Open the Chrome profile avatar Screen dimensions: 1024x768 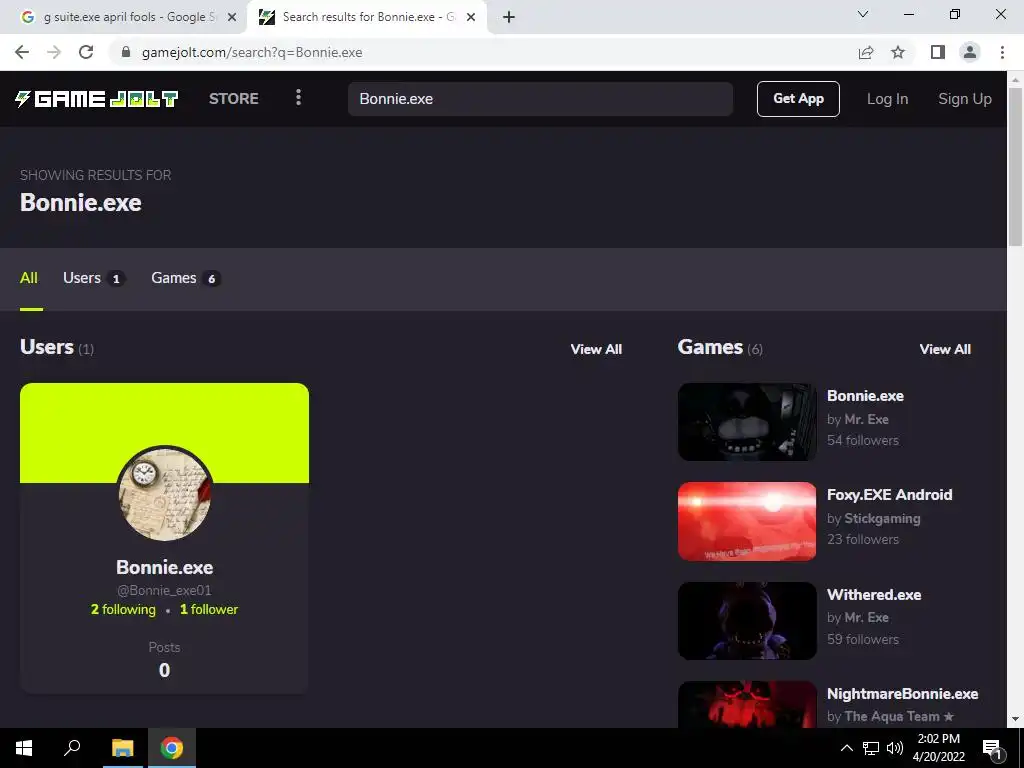point(970,52)
